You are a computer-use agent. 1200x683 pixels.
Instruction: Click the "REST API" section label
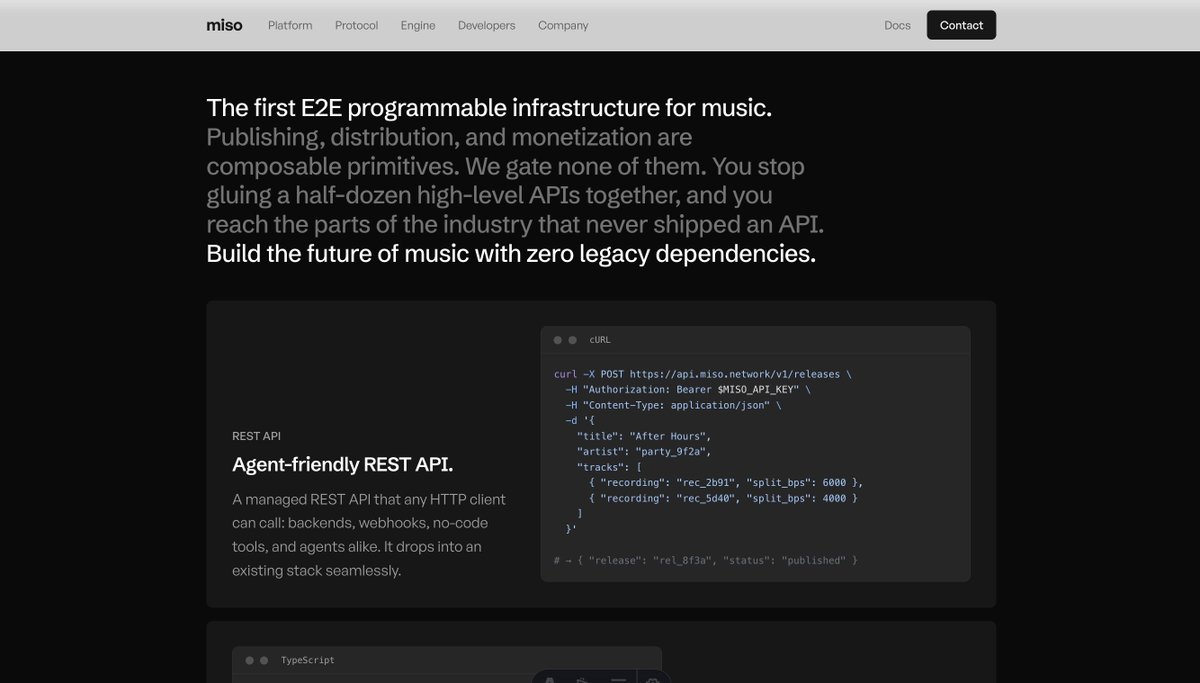256,436
